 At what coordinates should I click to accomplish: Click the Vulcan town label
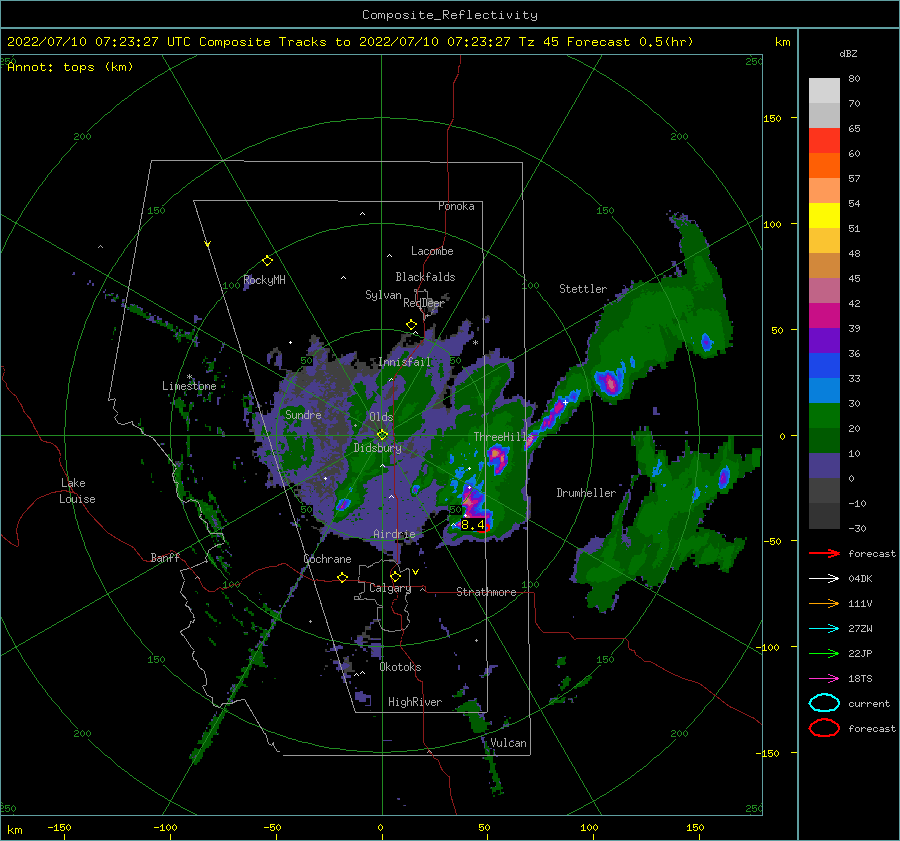click(509, 743)
